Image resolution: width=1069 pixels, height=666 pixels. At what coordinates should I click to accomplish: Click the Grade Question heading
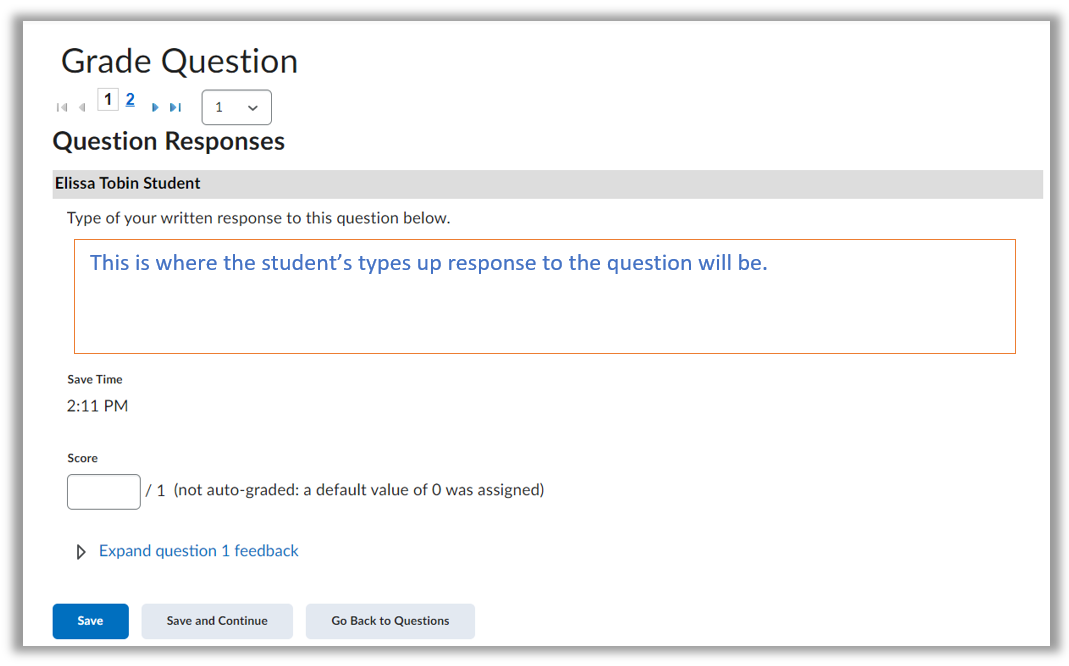(179, 61)
